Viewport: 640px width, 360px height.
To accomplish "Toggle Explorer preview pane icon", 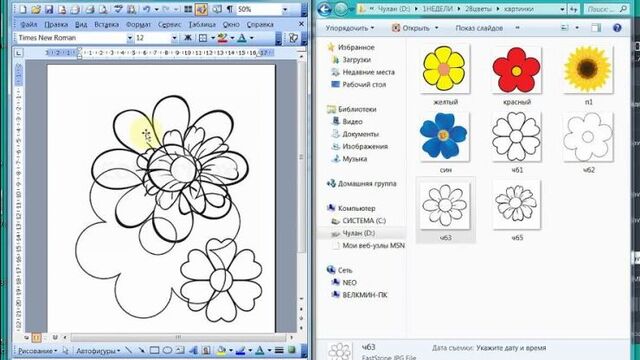I will point(596,28).
